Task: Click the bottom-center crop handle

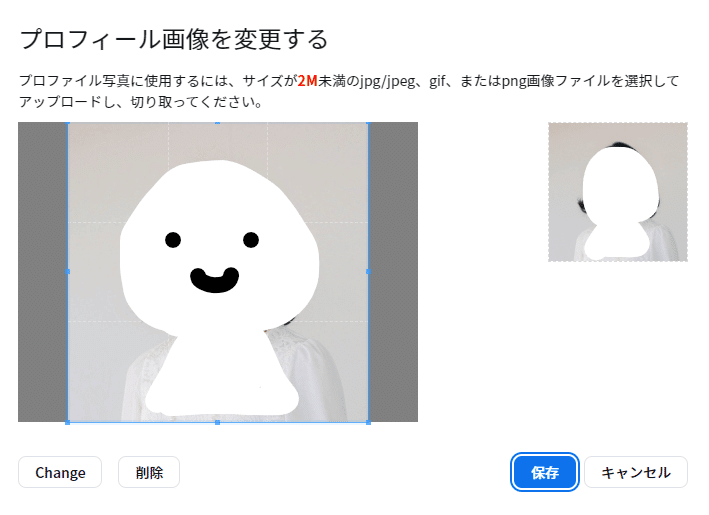Action: coord(217,422)
